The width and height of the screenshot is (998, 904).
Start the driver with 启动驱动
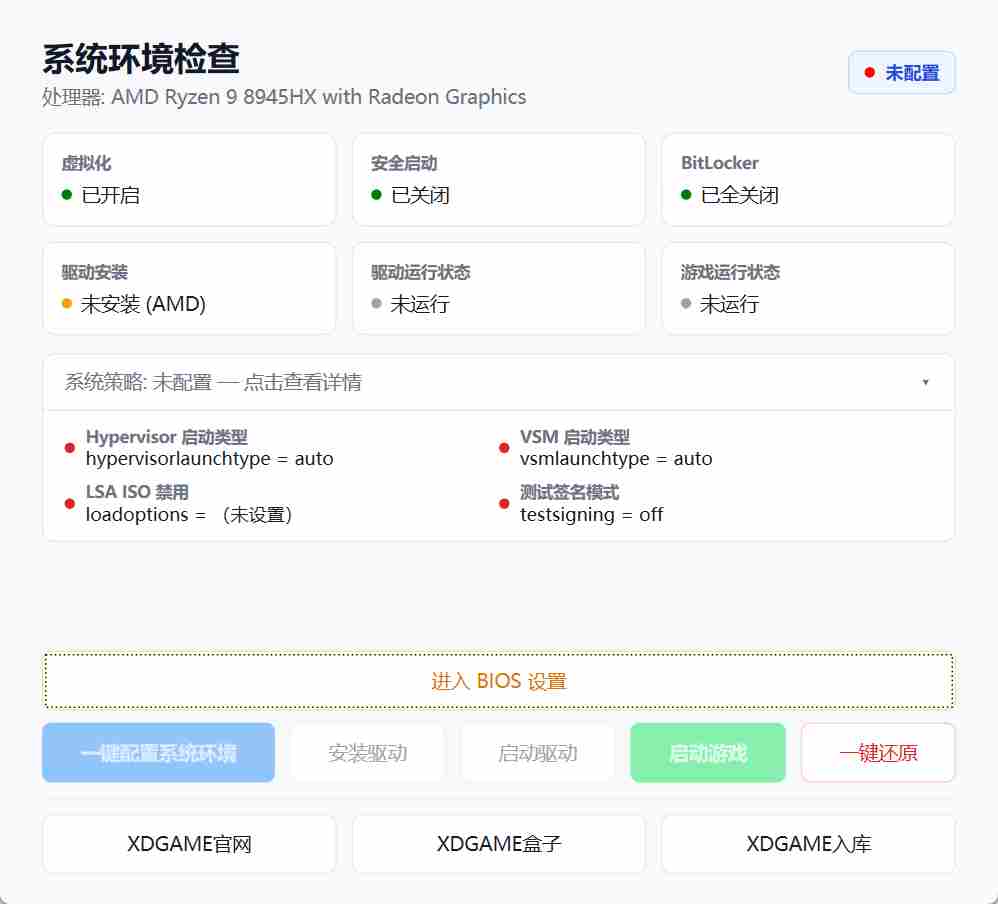click(538, 753)
